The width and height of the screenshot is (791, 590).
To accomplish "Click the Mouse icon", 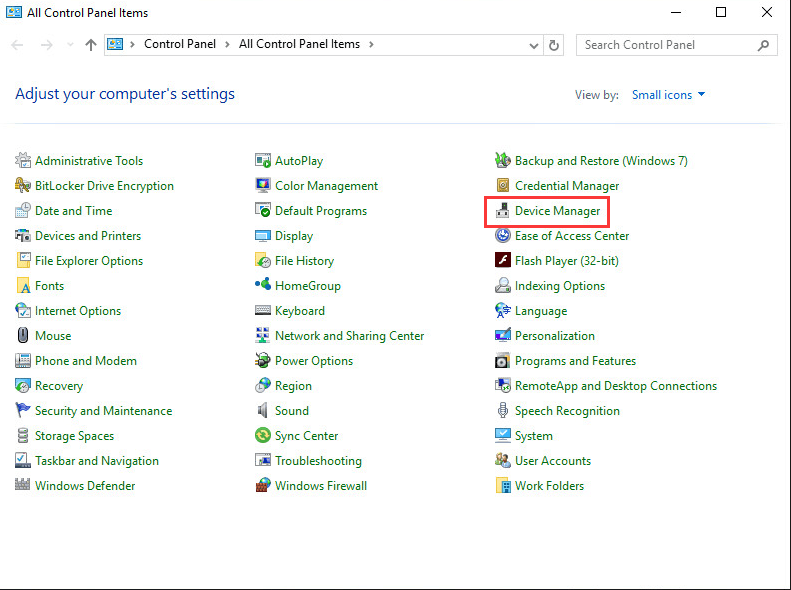I will tap(23, 336).
